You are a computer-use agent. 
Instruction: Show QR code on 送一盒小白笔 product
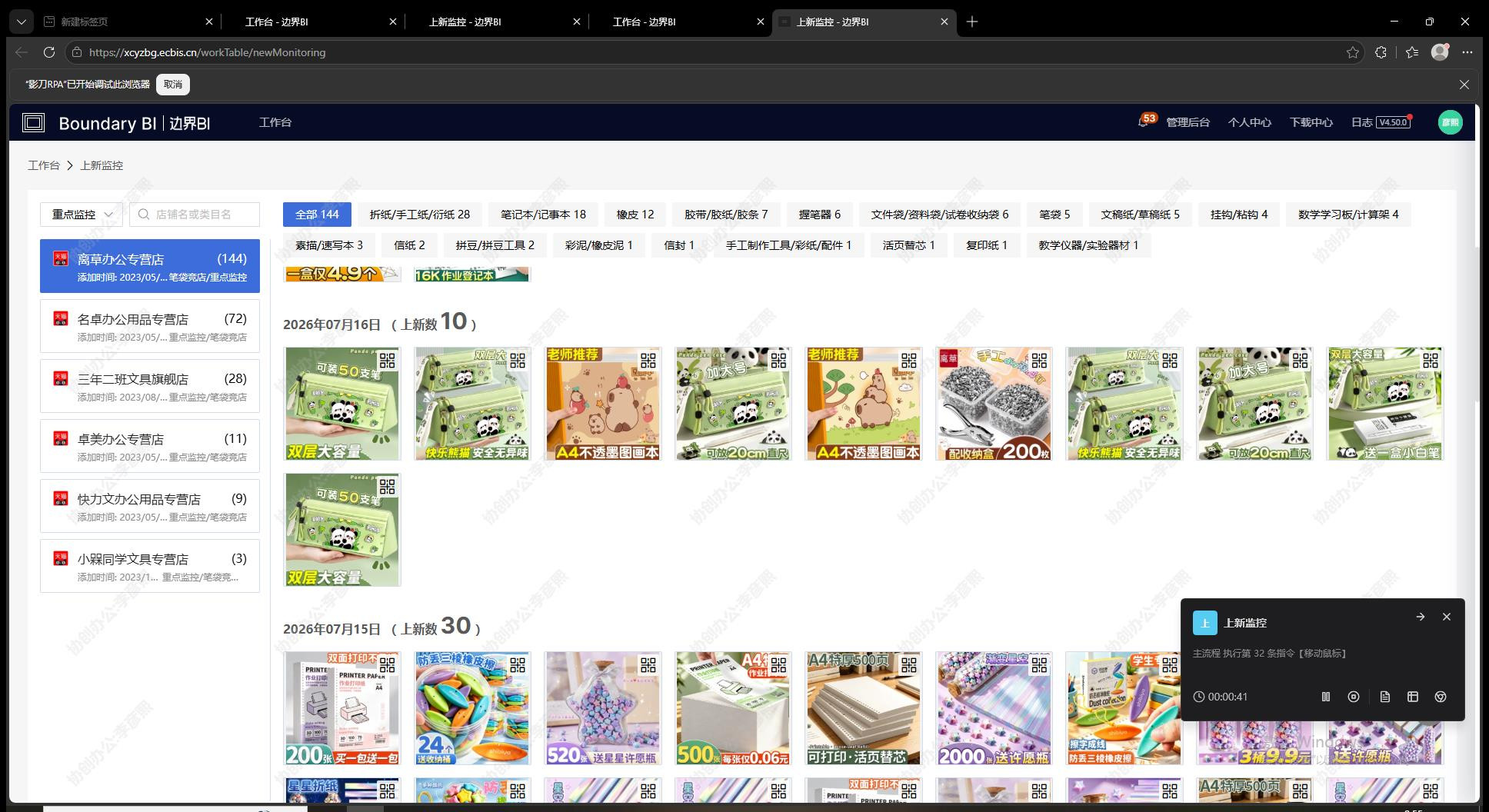click(1431, 361)
